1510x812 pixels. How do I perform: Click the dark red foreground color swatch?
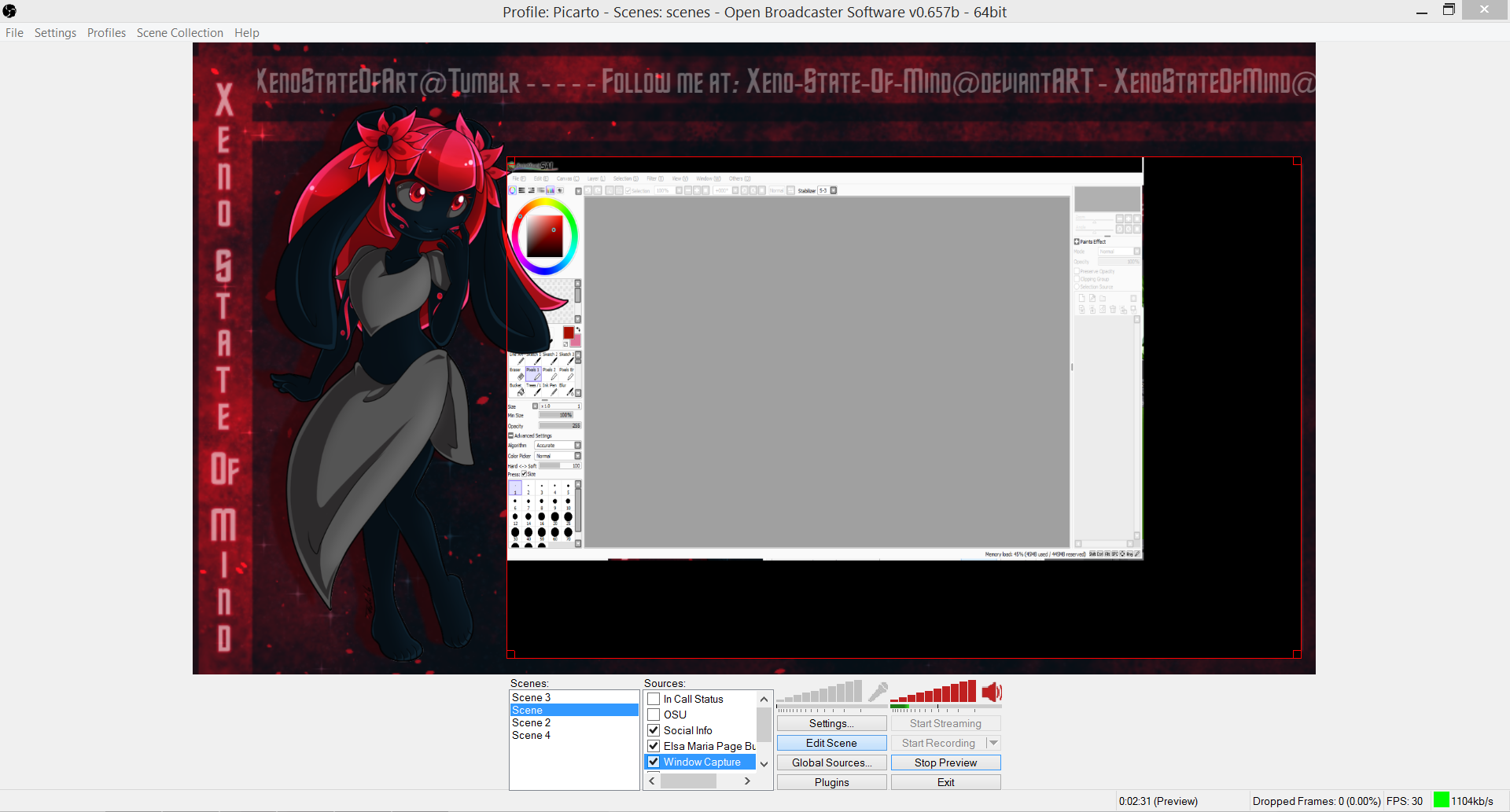coord(568,333)
